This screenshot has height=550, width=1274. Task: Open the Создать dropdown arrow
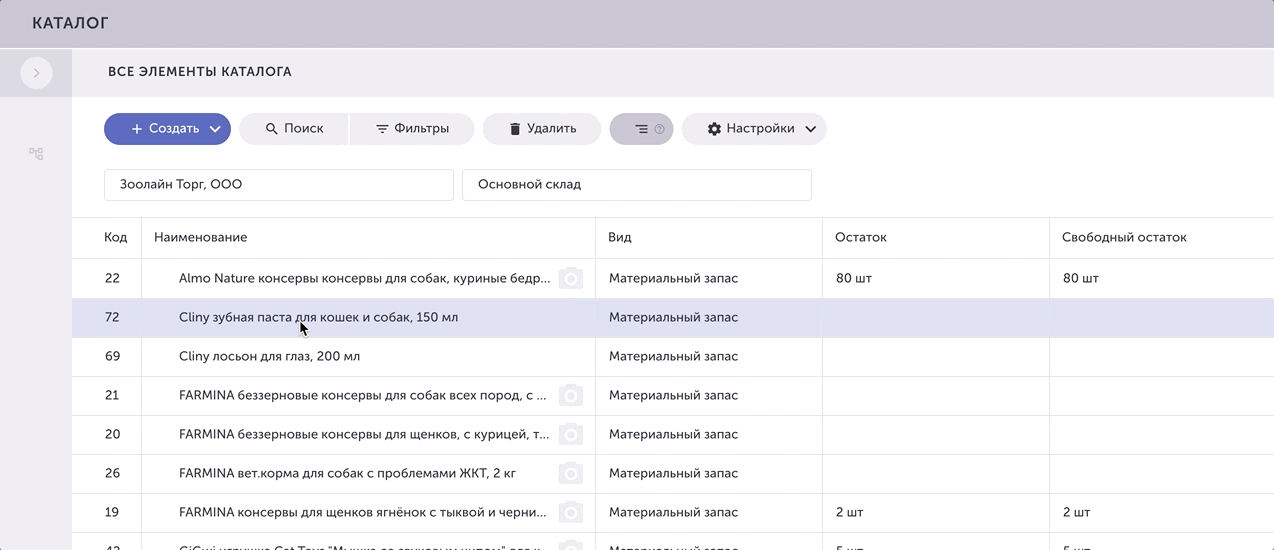(x=215, y=129)
